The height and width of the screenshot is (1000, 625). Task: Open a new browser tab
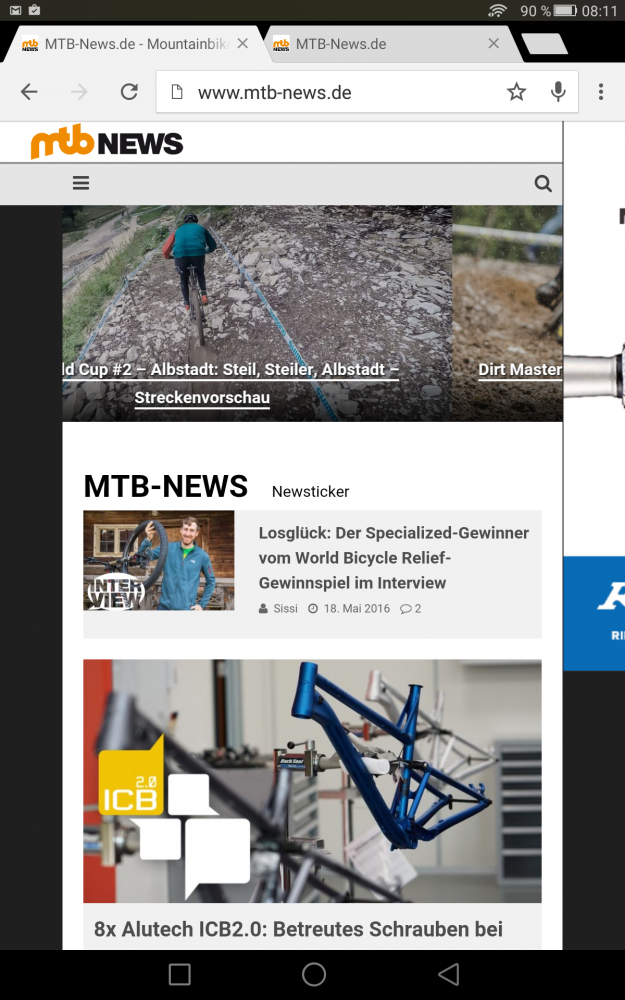tap(544, 43)
